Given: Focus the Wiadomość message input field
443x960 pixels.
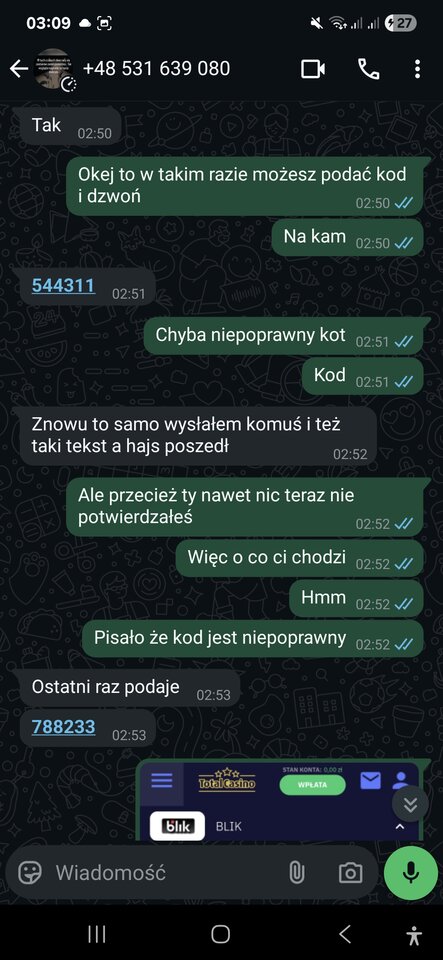Looking at the screenshot, I should click(165, 872).
